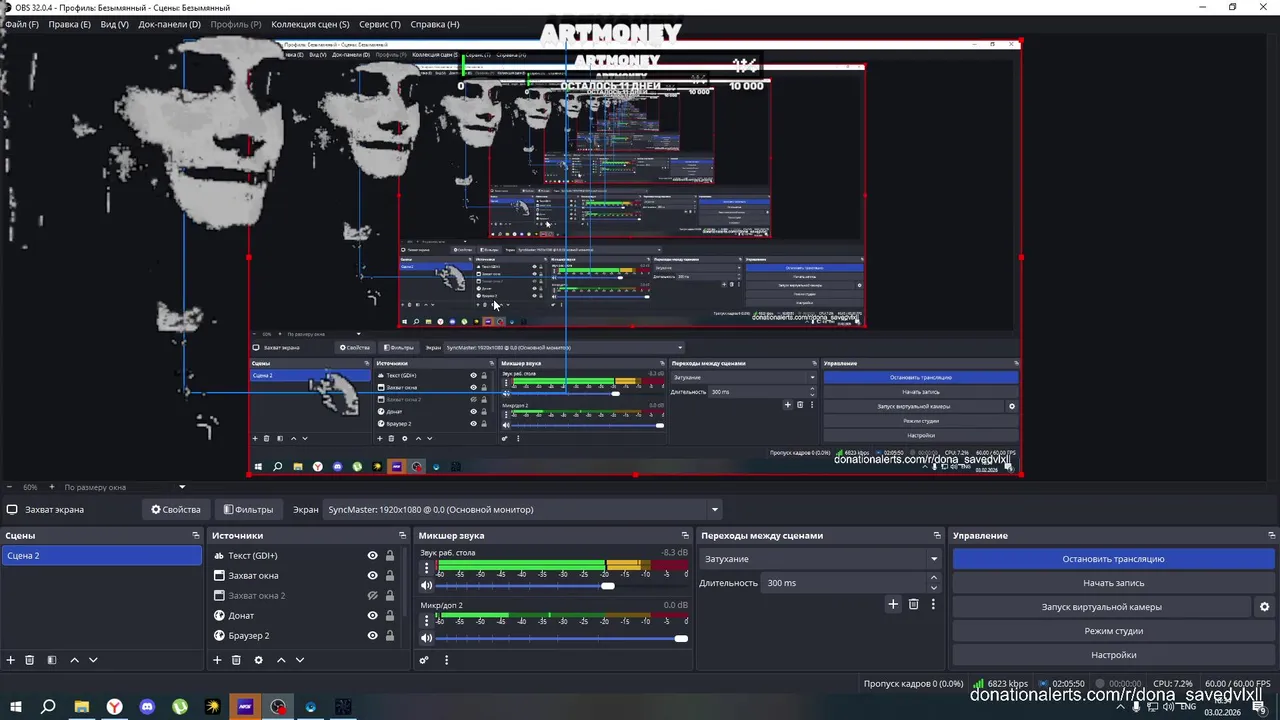Open the Вид menu

point(114,24)
